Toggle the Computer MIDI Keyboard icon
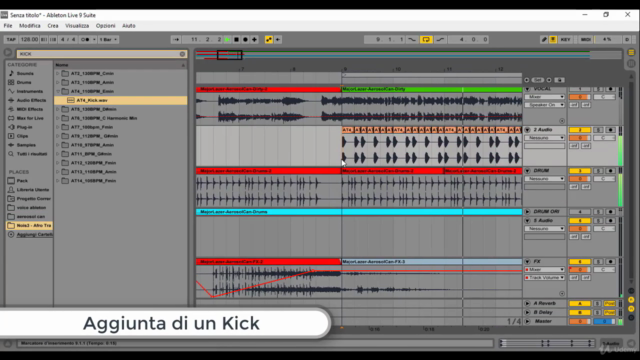 tap(553, 40)
